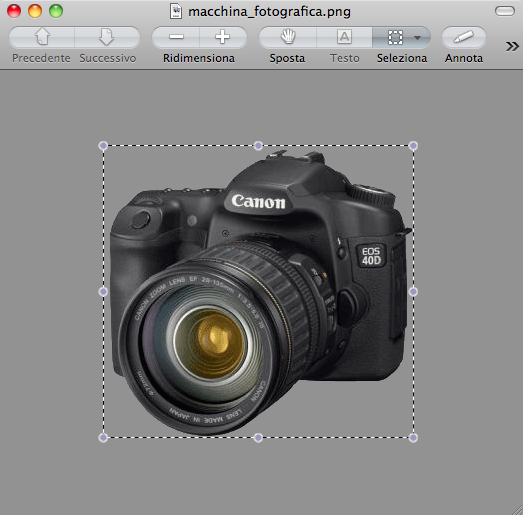Click the camera image inside the selection

click(260, 294)
